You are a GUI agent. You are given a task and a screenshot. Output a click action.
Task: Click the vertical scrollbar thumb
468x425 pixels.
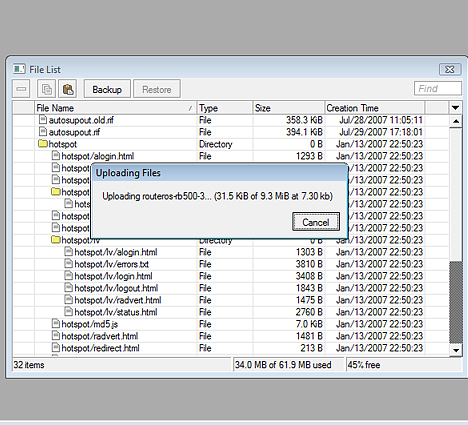click(x=456, y=302)
